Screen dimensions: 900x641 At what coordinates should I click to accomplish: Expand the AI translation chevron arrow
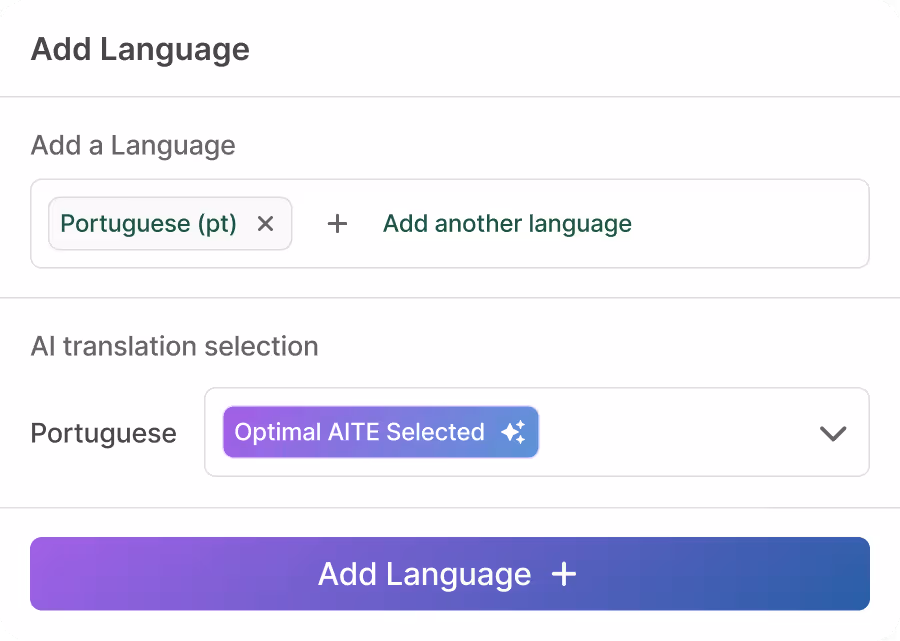[x=832, y=433]
